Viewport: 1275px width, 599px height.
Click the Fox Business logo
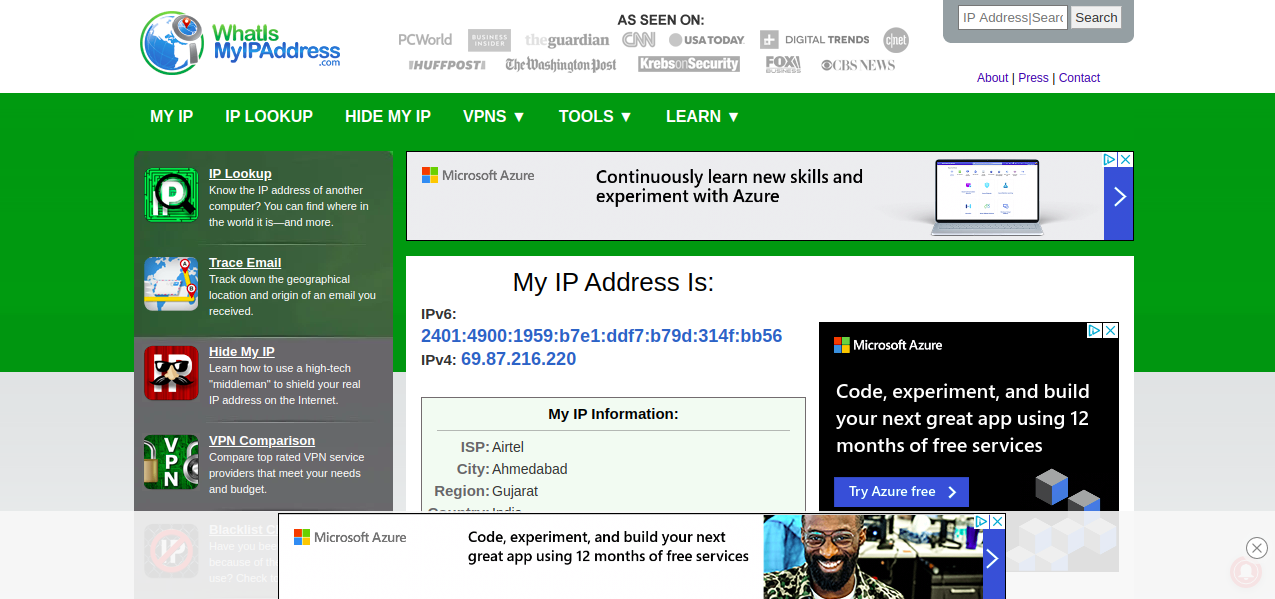(x=783, y=65)
